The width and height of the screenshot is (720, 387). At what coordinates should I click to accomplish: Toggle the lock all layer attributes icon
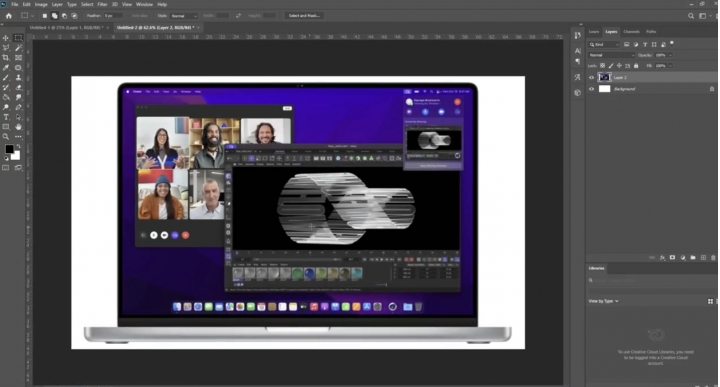[x=636, y=66]
